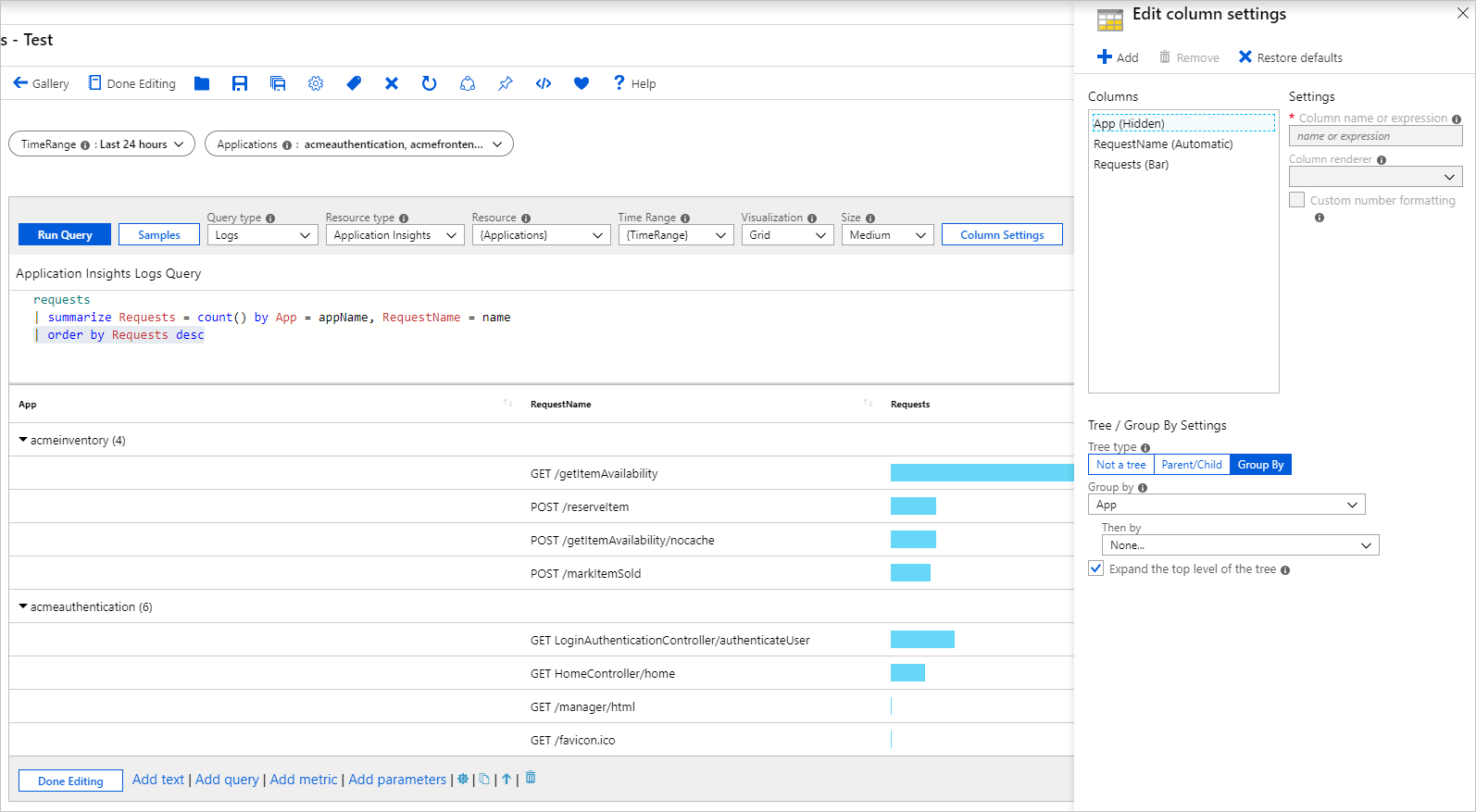Open workbook with the folder icon
The image size is (1476, 812).
[x=202, y=83]
